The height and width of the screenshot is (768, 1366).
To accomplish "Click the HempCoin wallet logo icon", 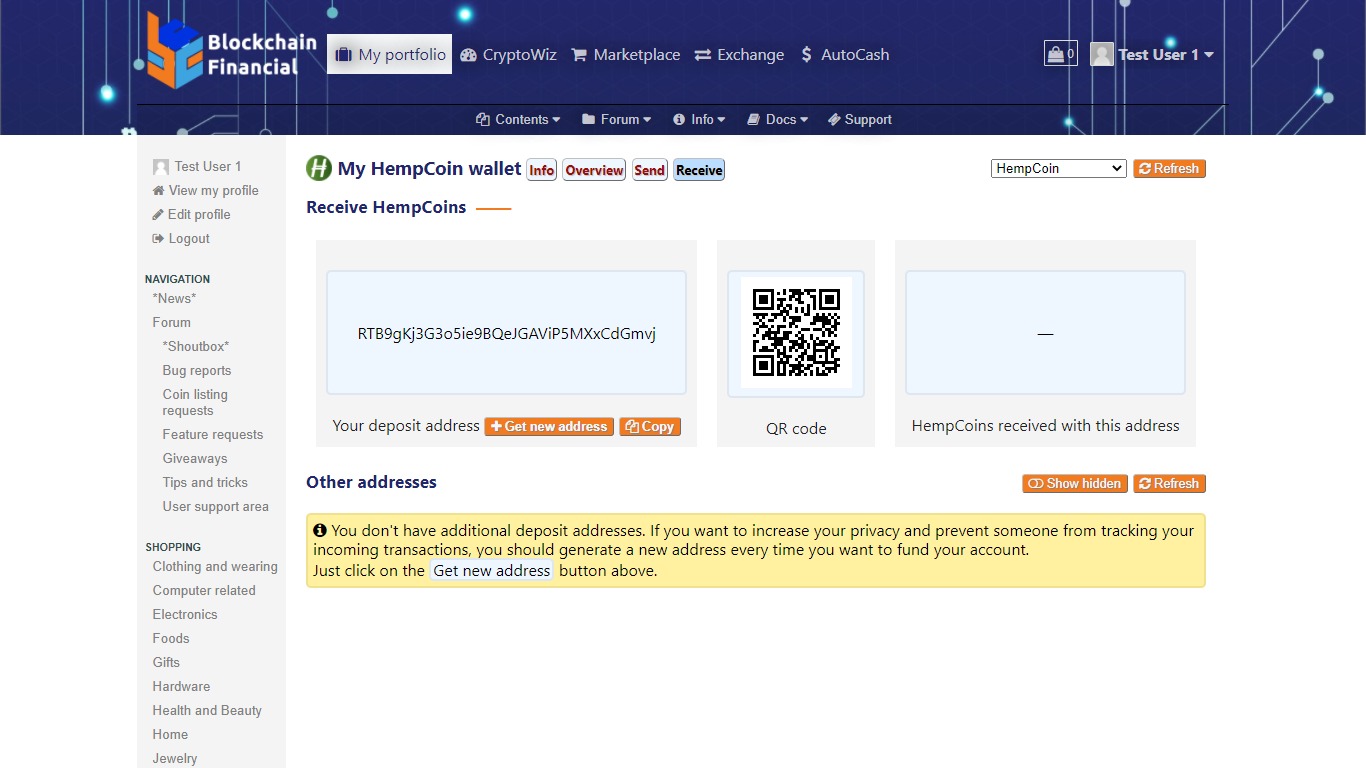I will pos(319,169).
